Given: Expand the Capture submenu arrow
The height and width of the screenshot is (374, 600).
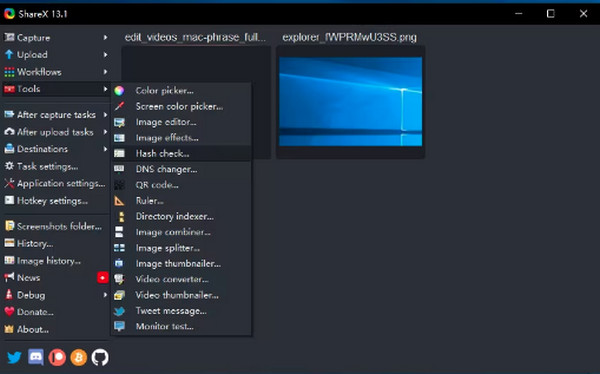Looking at the screenshot, I should coord(105,38).
